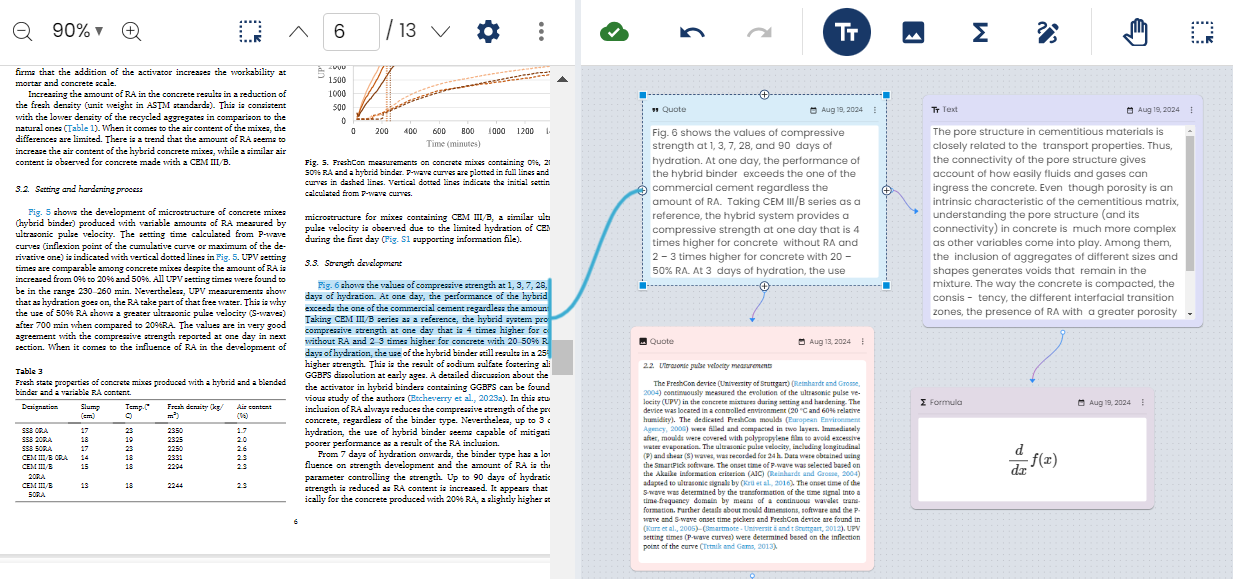Screen dimensions: 1233x579
Task: Click the green checkmark sync icon
Action: point(613,31)
